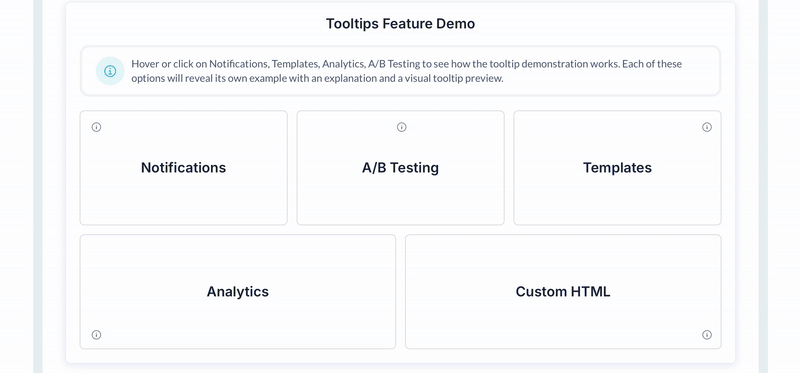
Task: Click the info icon in A/B Testing card
Action: [402, 127]
